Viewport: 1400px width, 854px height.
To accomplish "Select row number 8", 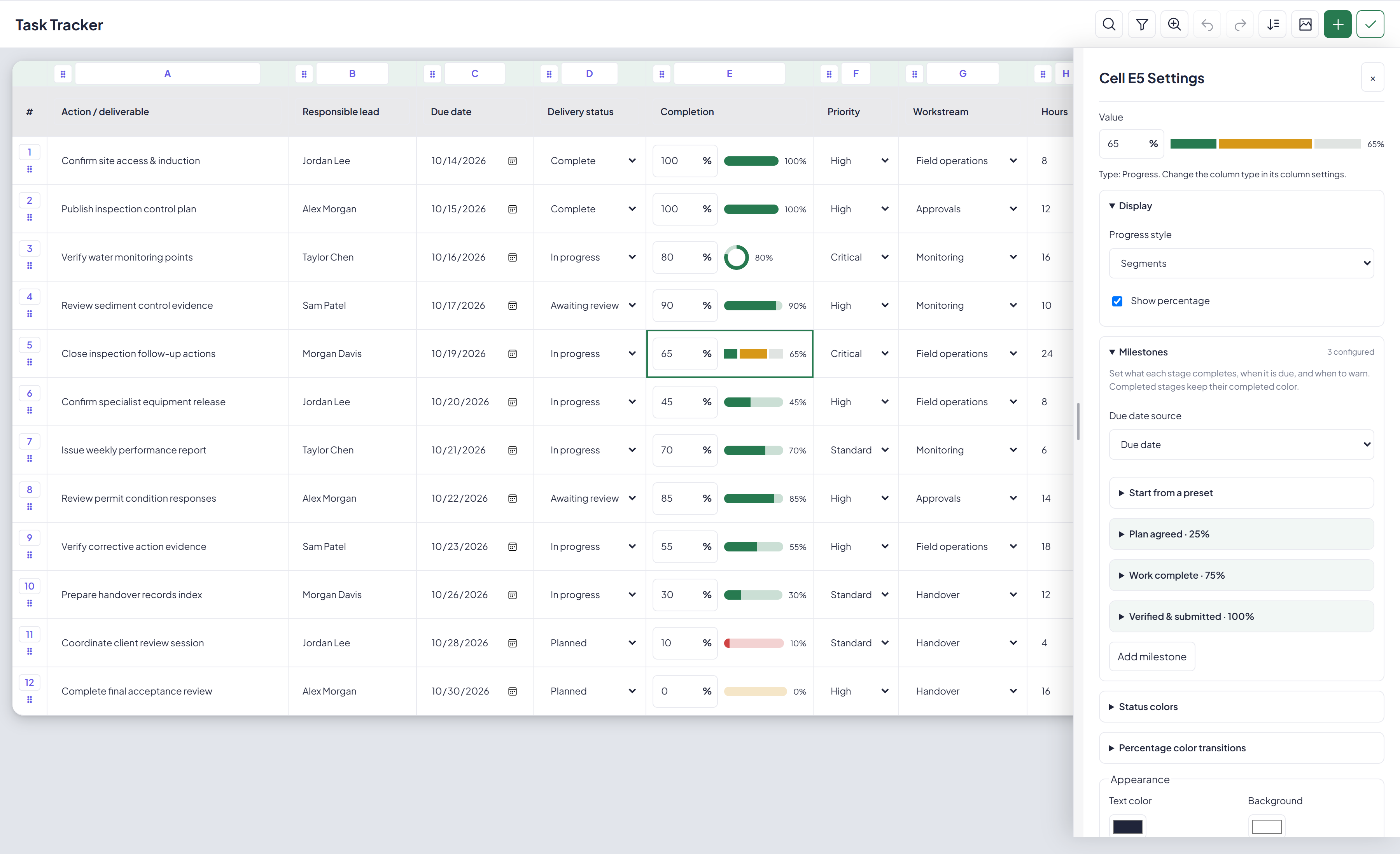I will (x=30, y=489).
